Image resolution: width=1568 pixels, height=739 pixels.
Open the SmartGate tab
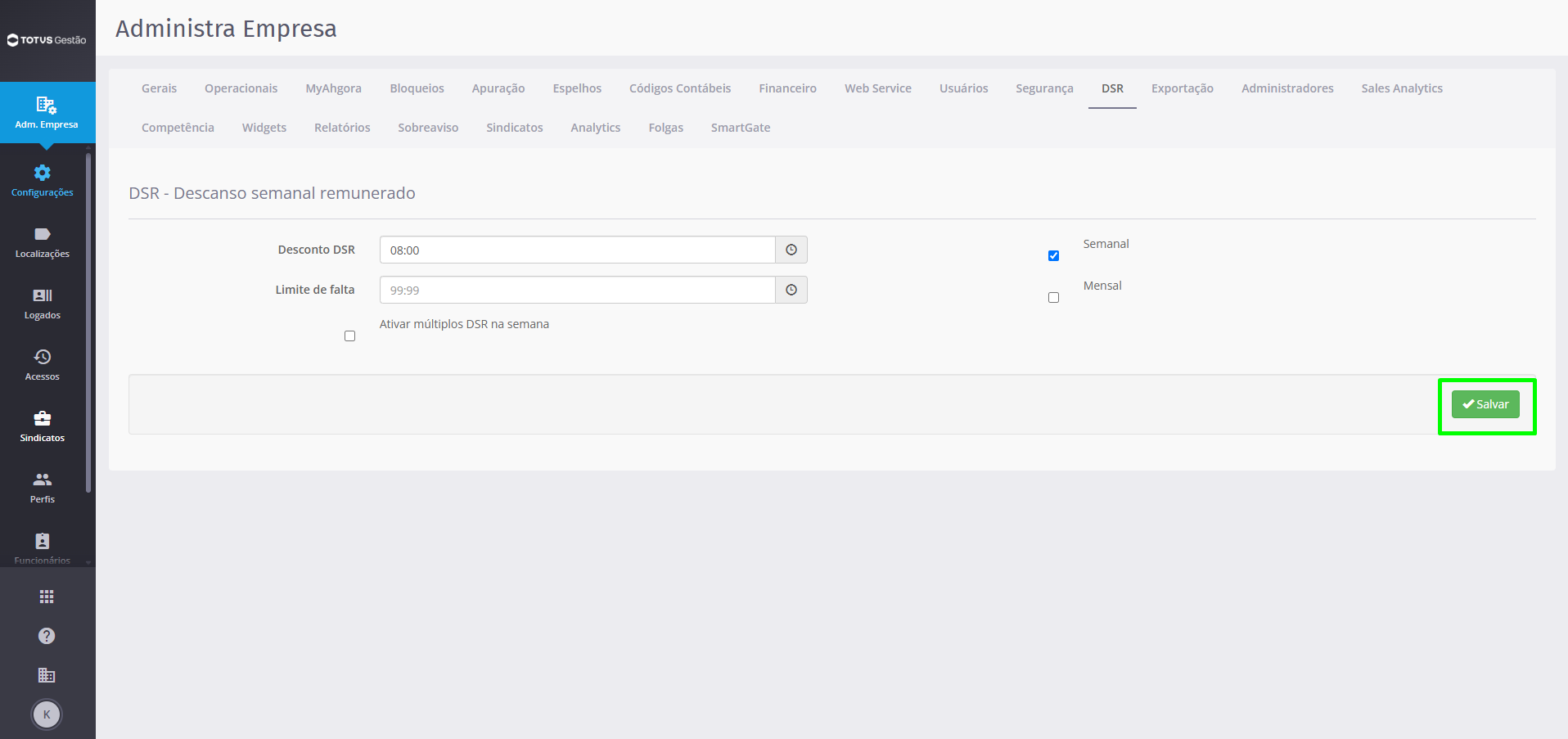[x=741, y=128]
